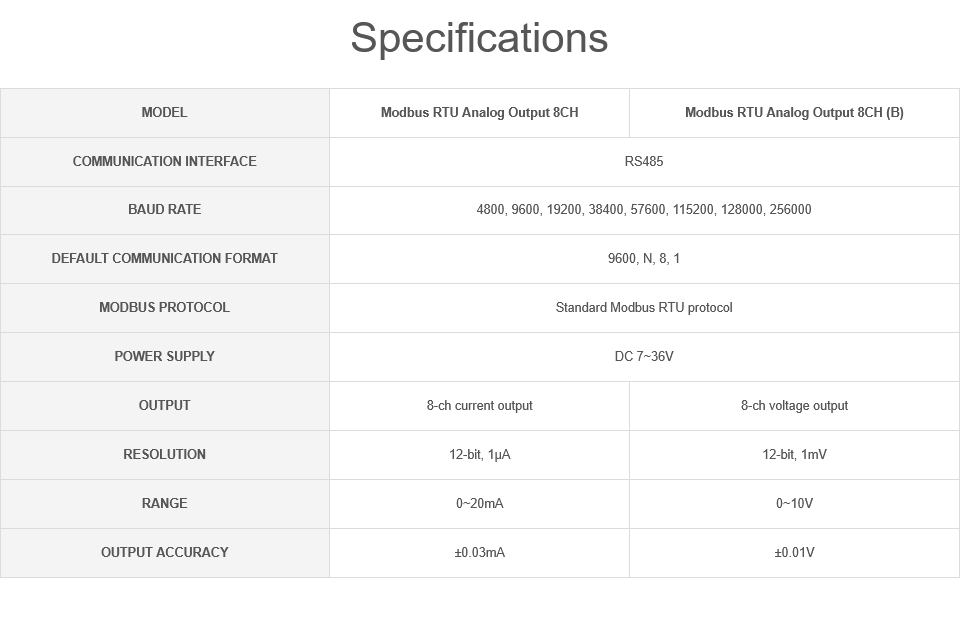Select the COMMUNICATION INTERFACE label
This screenshot has width=960, height=628.
point(164,161)
